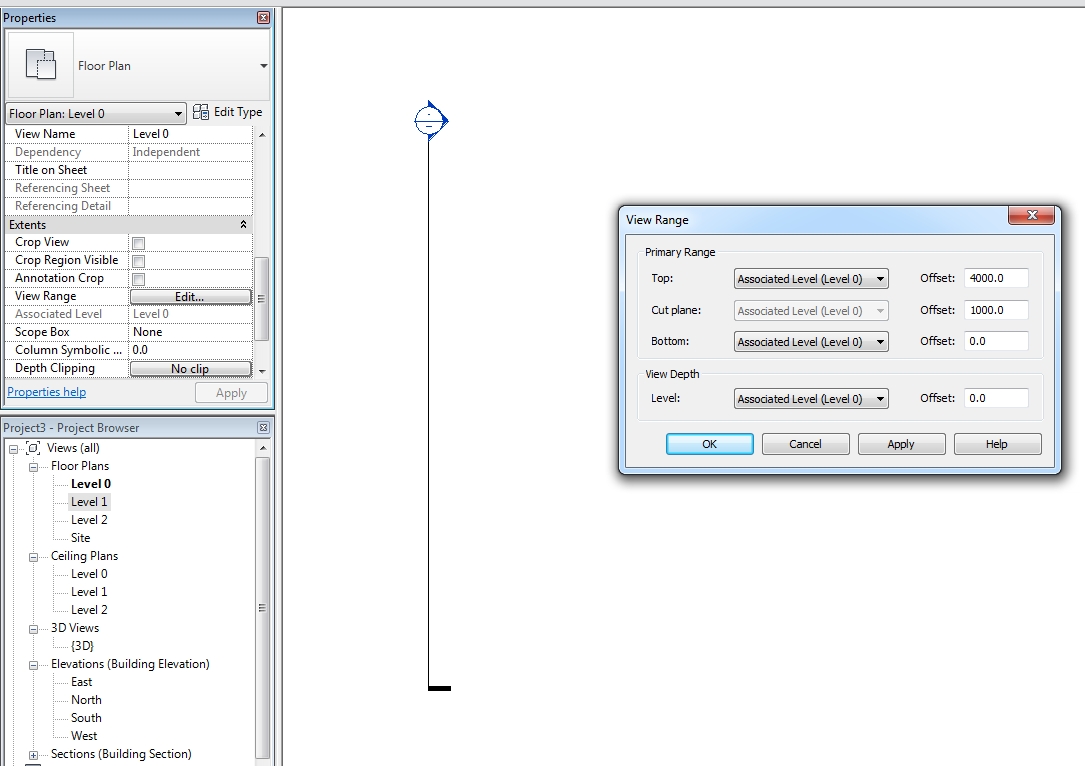
Task: Toggle the Crop View checkbox
Action: pyautogui.click(x=138, y=243)
